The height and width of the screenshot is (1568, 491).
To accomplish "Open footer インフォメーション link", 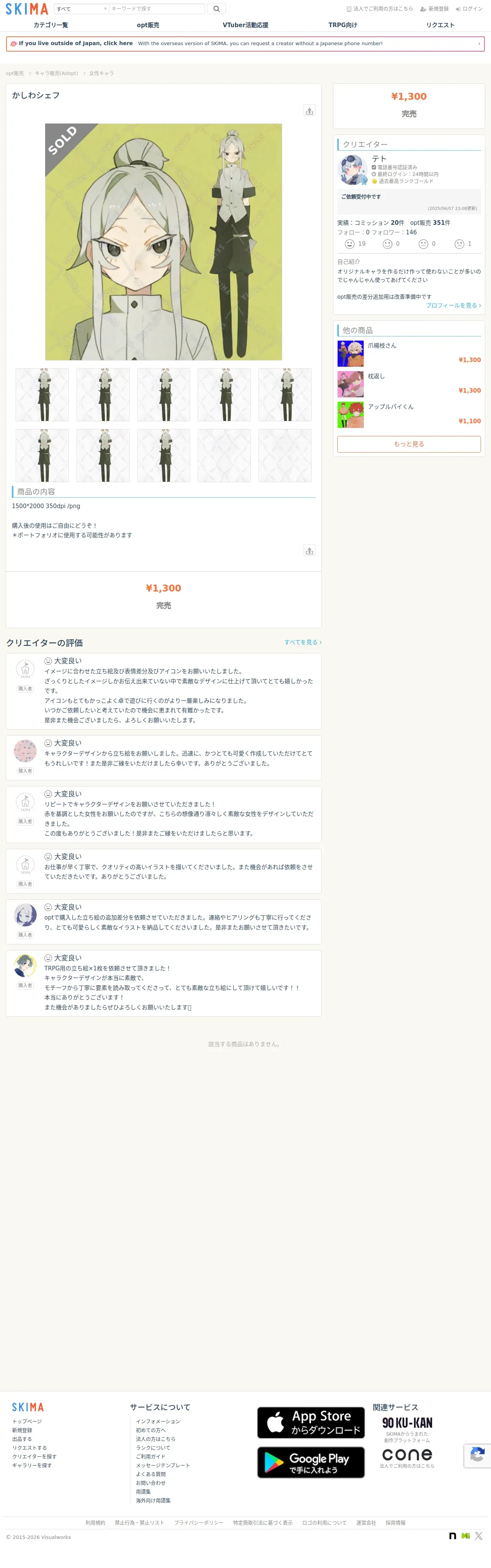I will [158, 1421].
